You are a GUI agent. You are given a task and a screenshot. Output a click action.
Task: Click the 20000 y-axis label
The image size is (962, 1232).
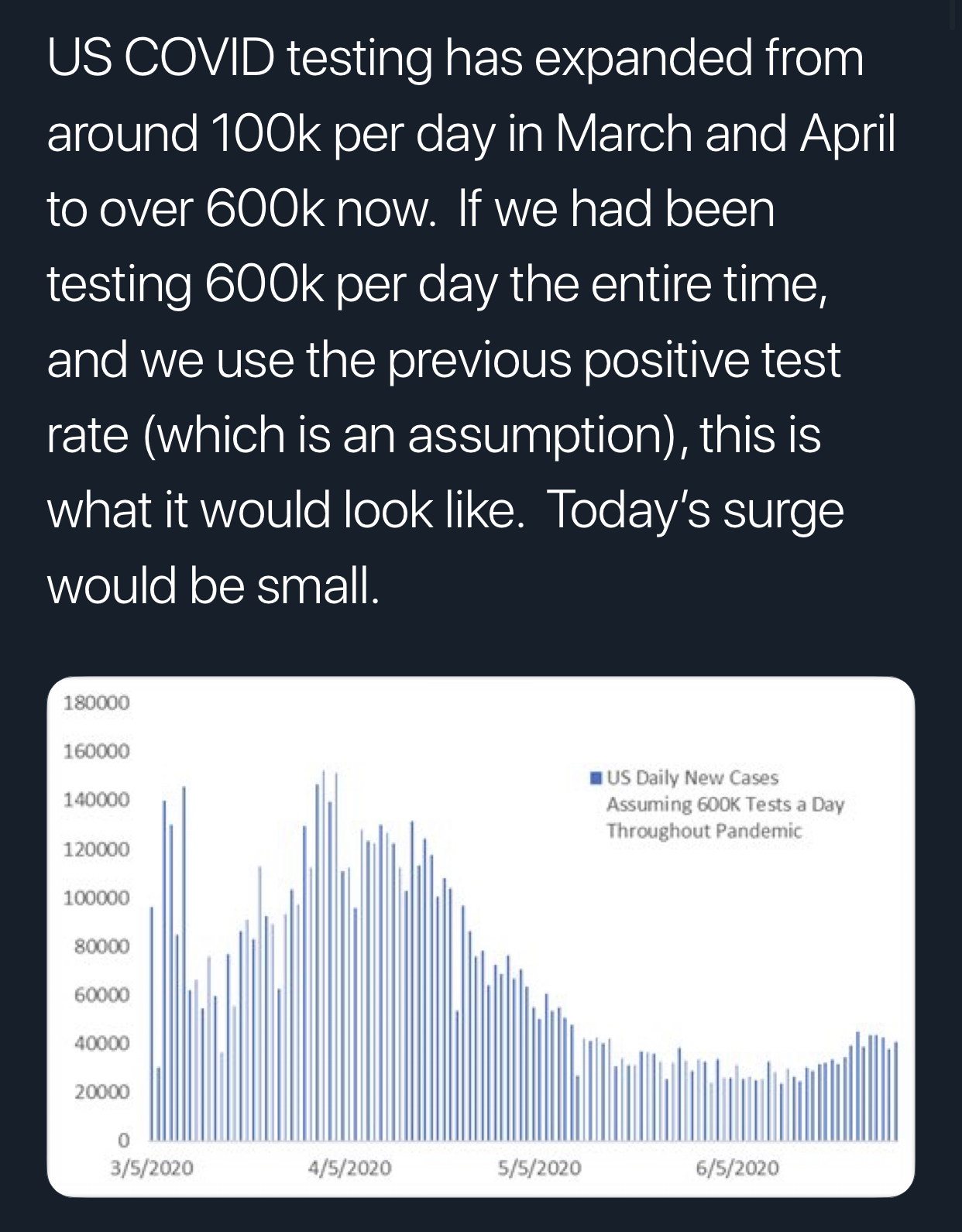pos(102,1092)
